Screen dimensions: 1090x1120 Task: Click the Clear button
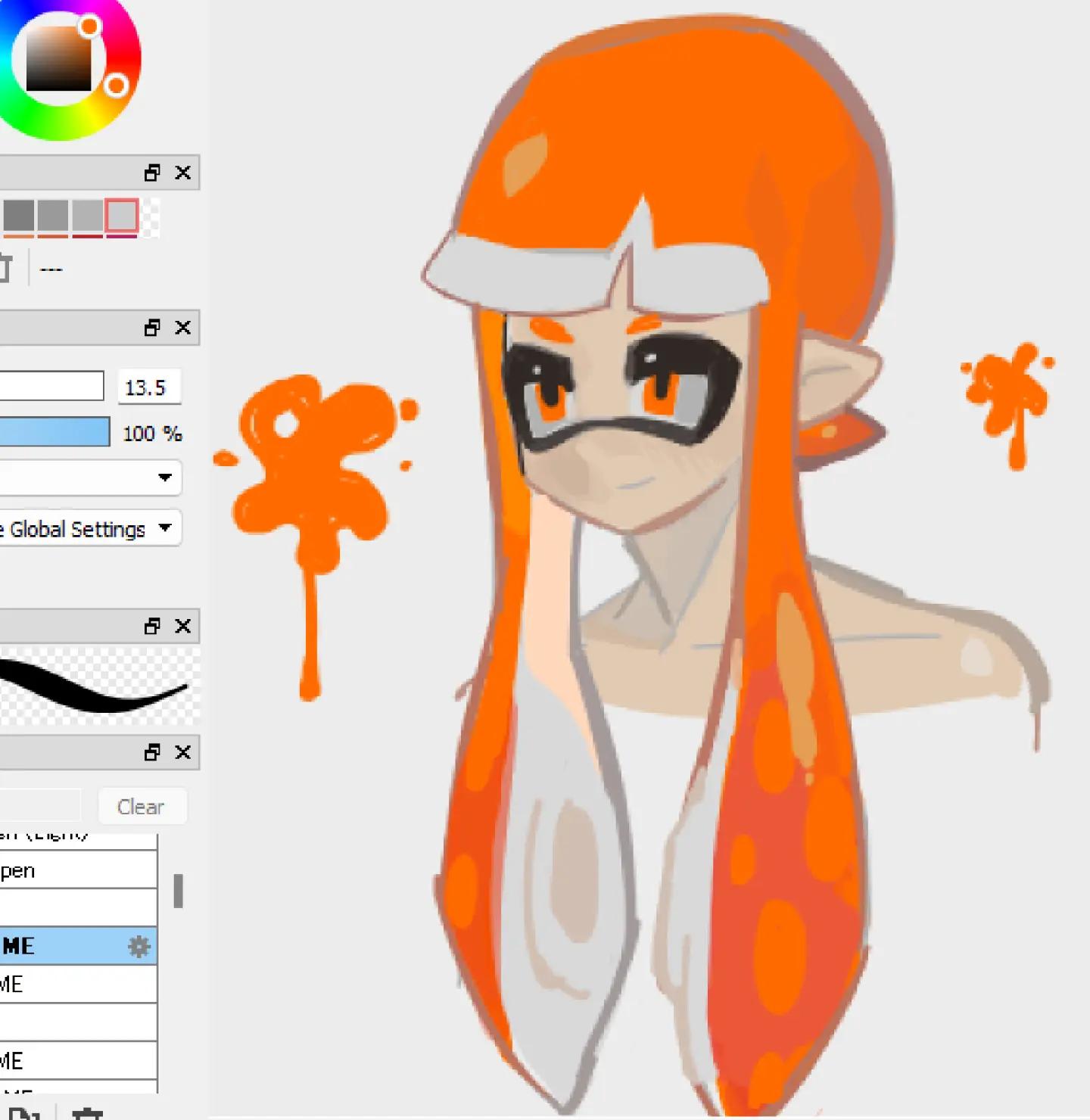[142, 807]
